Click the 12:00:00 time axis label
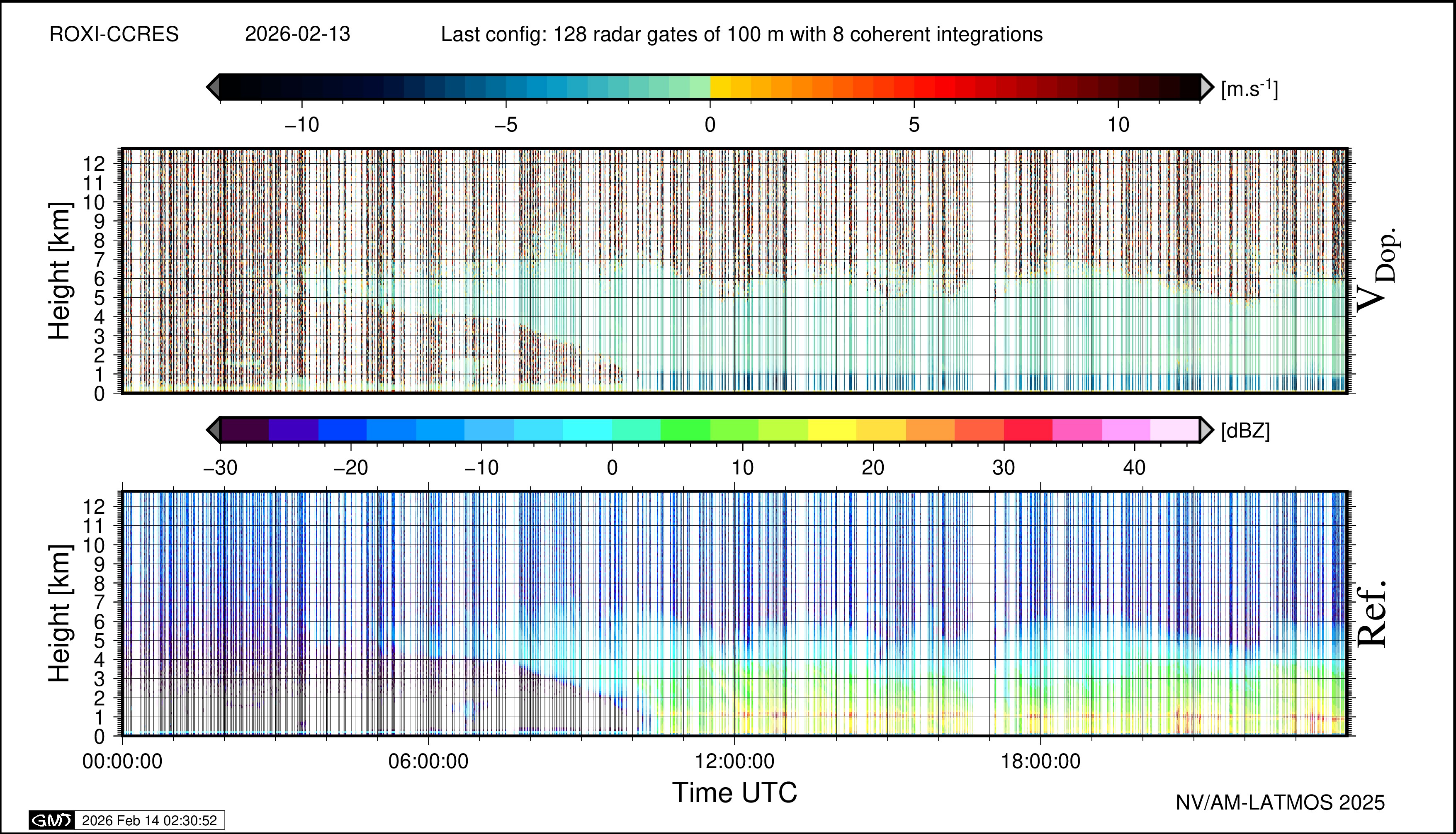 coord(735,762)
